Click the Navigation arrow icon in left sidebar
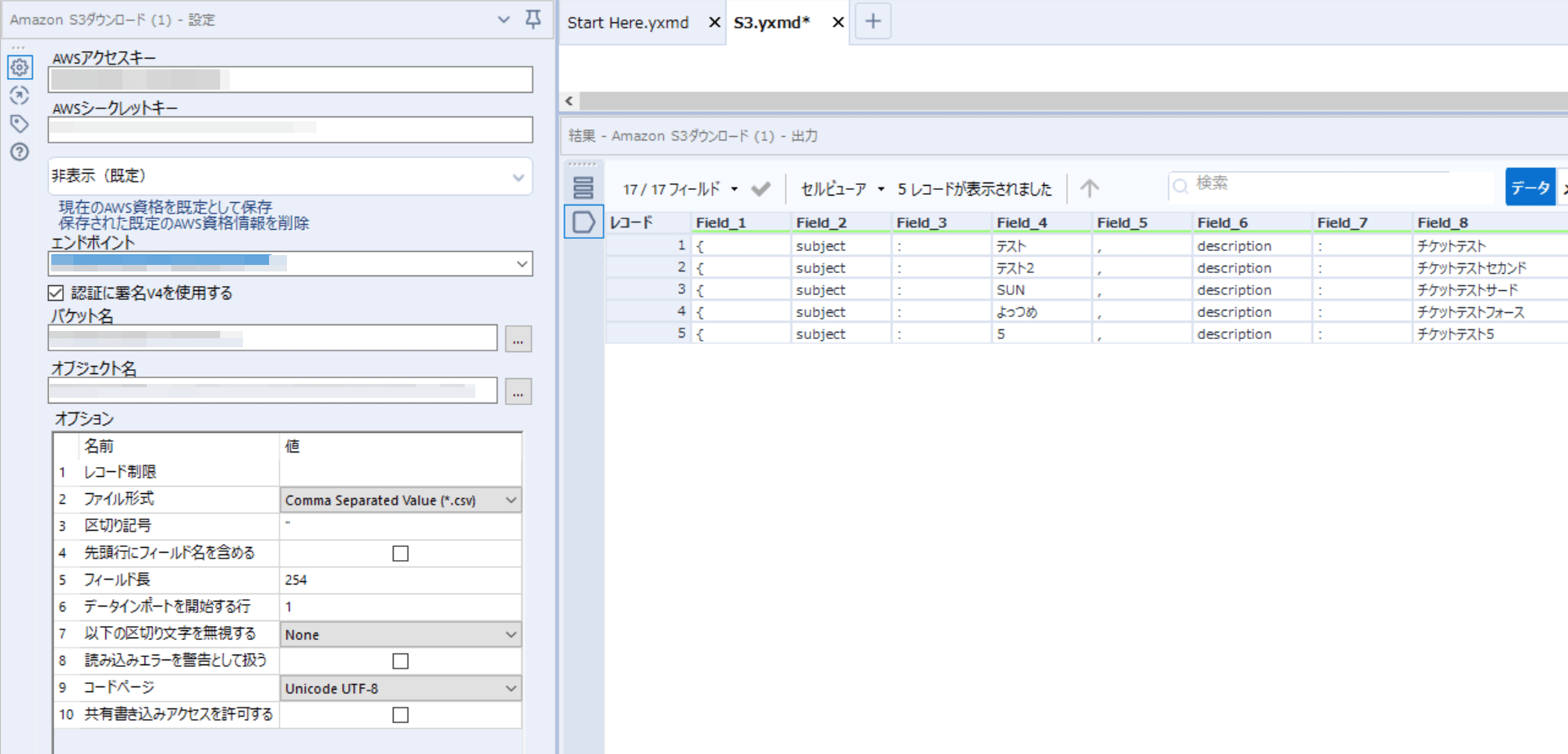 tap(20, 95)
